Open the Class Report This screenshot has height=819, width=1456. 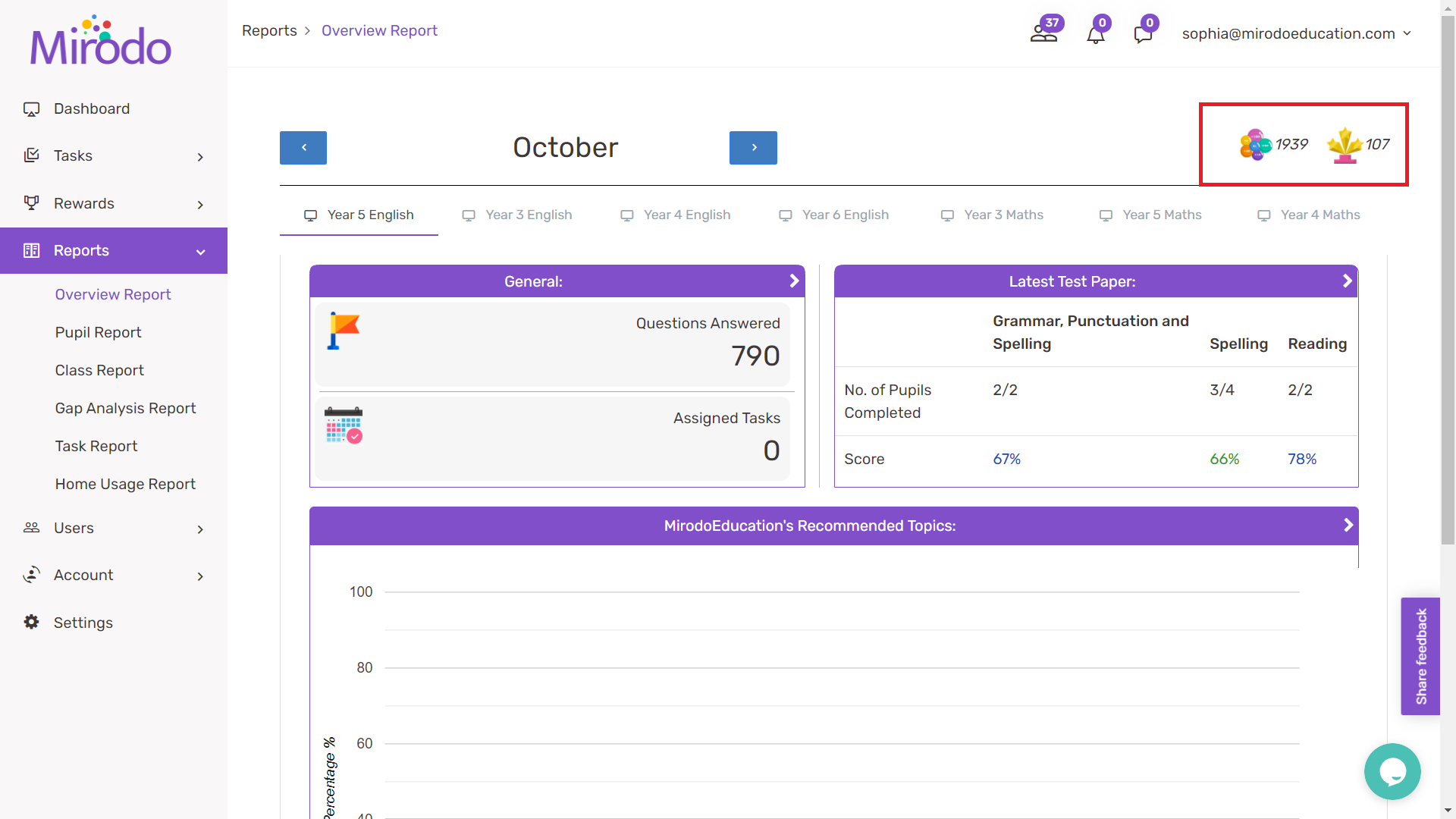click(x=99, y=370)
